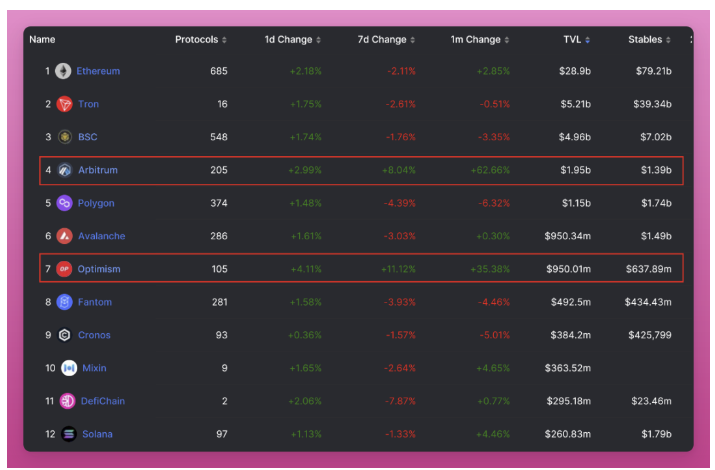This screenshot has height=470, width=715.
Task: Open the Optimism chain link
Action: click(x=99, y=269)
